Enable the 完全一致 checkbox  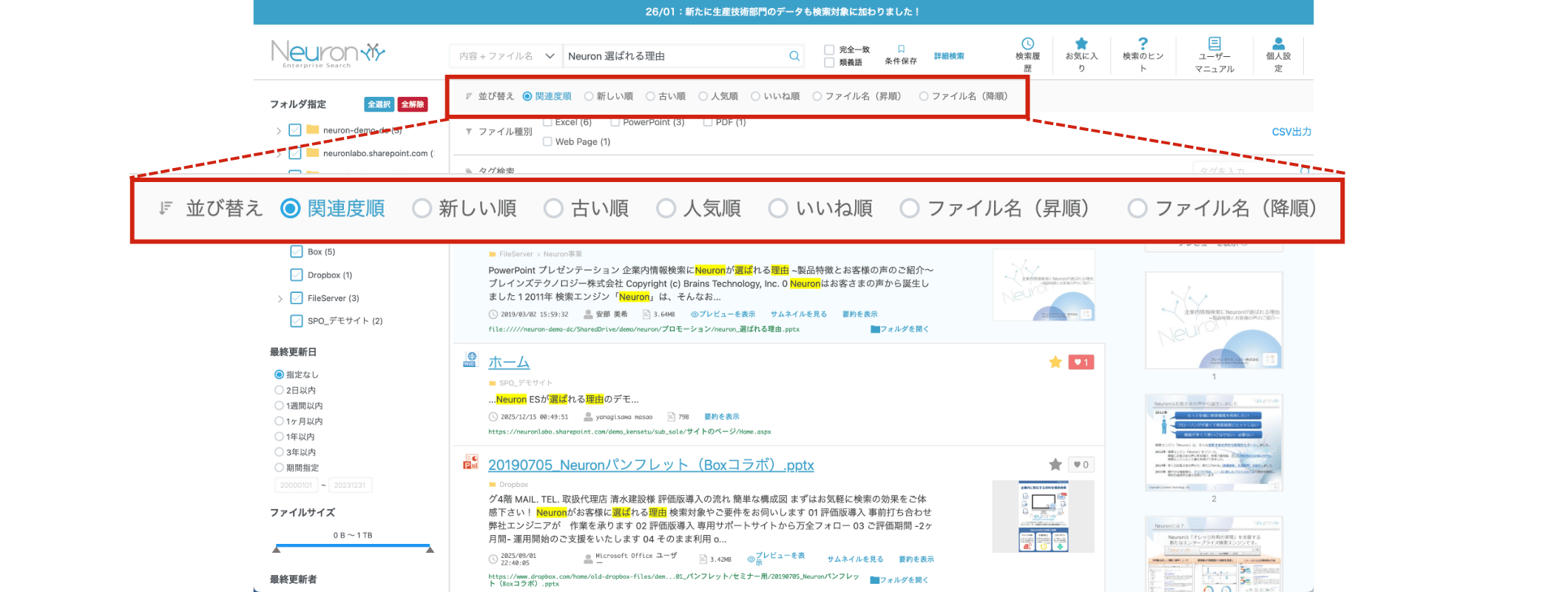click(x=829, y=50)
